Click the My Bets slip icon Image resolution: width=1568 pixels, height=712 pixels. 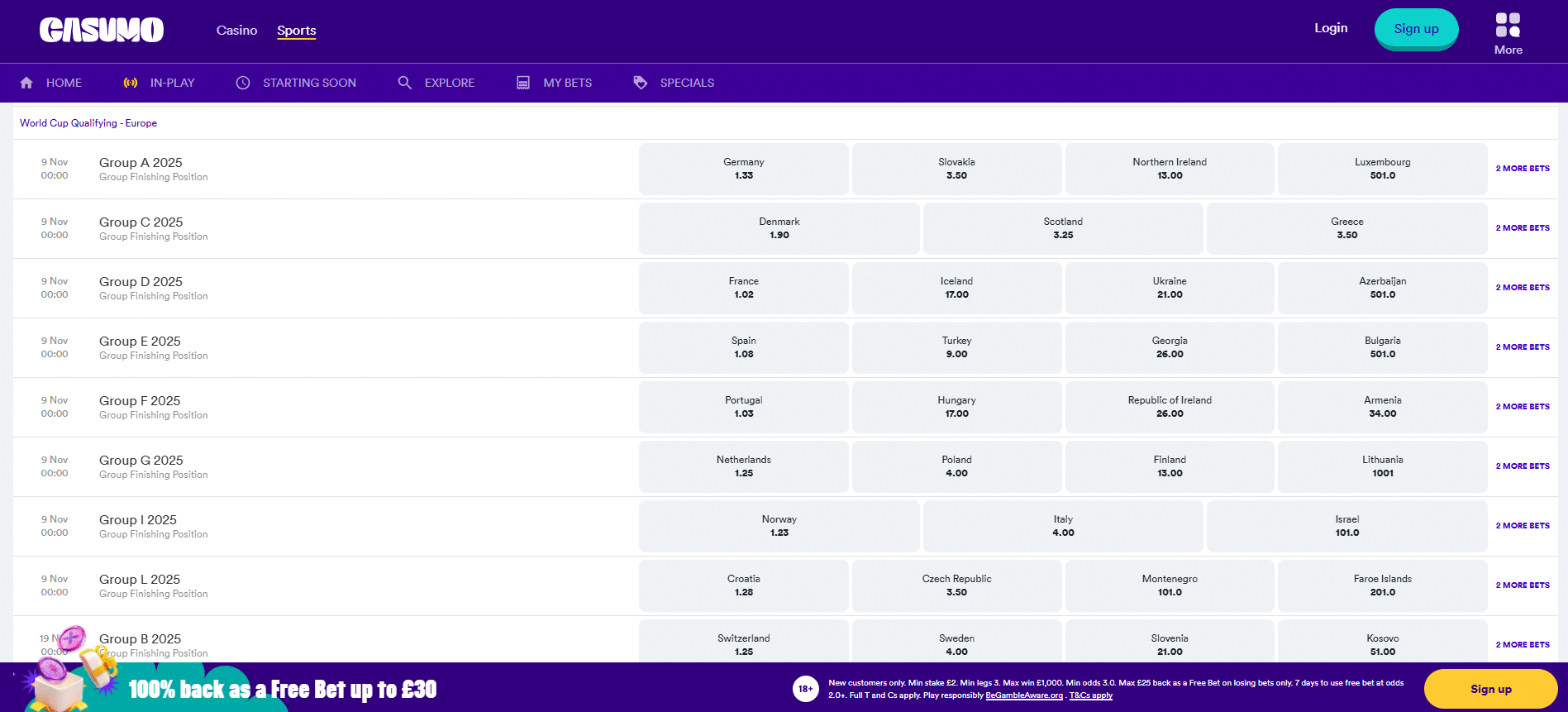coord(523,83)
